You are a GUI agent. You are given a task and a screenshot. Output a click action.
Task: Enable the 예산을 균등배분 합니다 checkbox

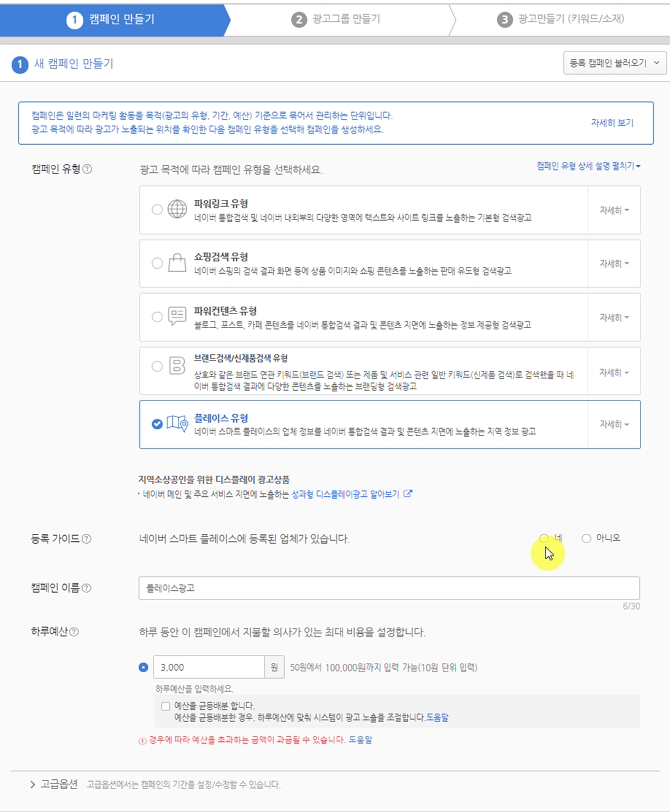point(166,706)
